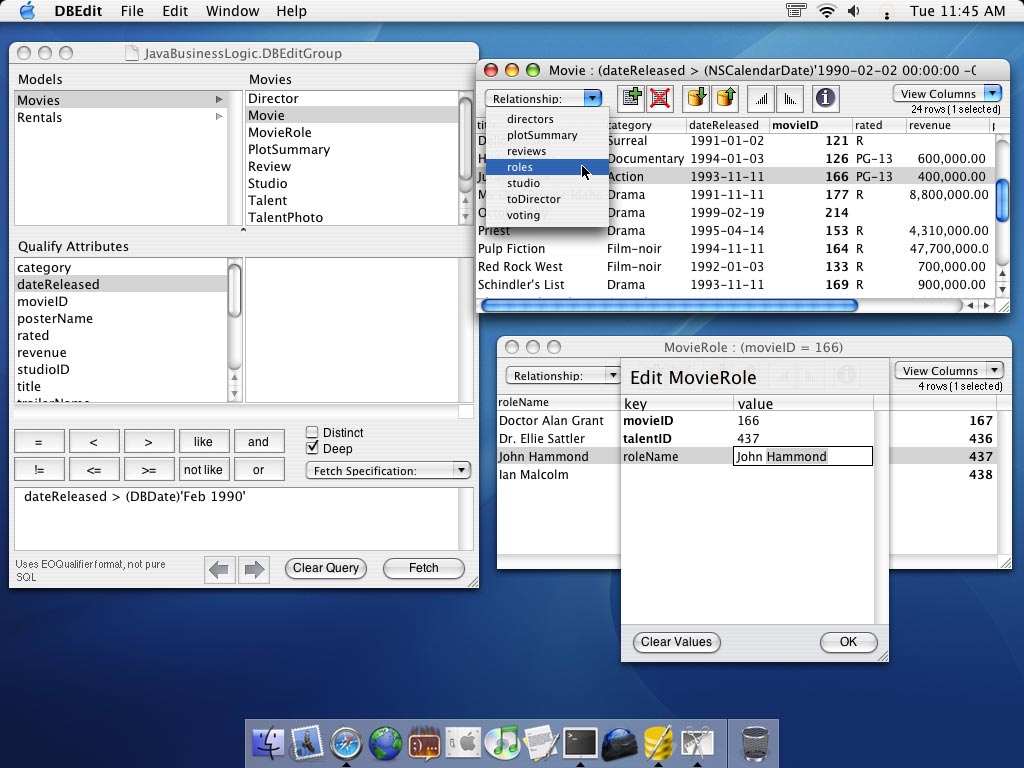Launch iTunes from the Dock
This screenshot has height=768, width=1024.
(502, 743)
